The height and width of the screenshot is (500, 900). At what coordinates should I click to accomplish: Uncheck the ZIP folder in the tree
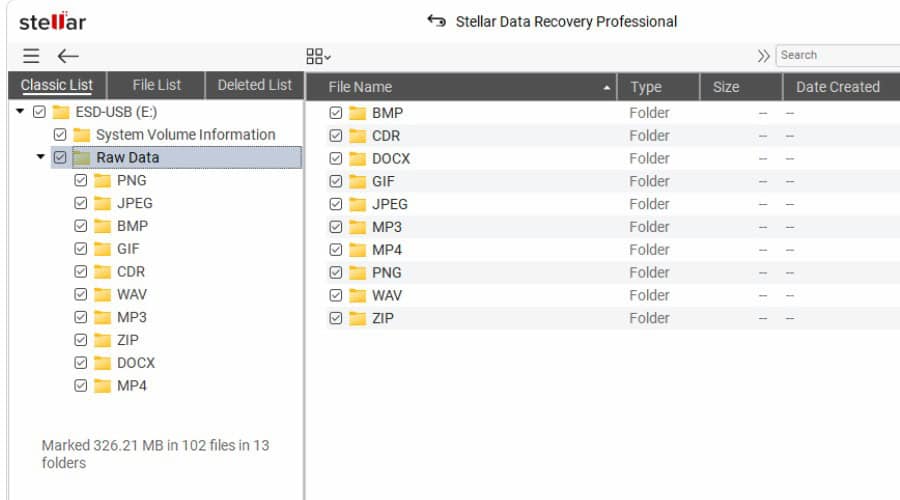tap(80, 340)
